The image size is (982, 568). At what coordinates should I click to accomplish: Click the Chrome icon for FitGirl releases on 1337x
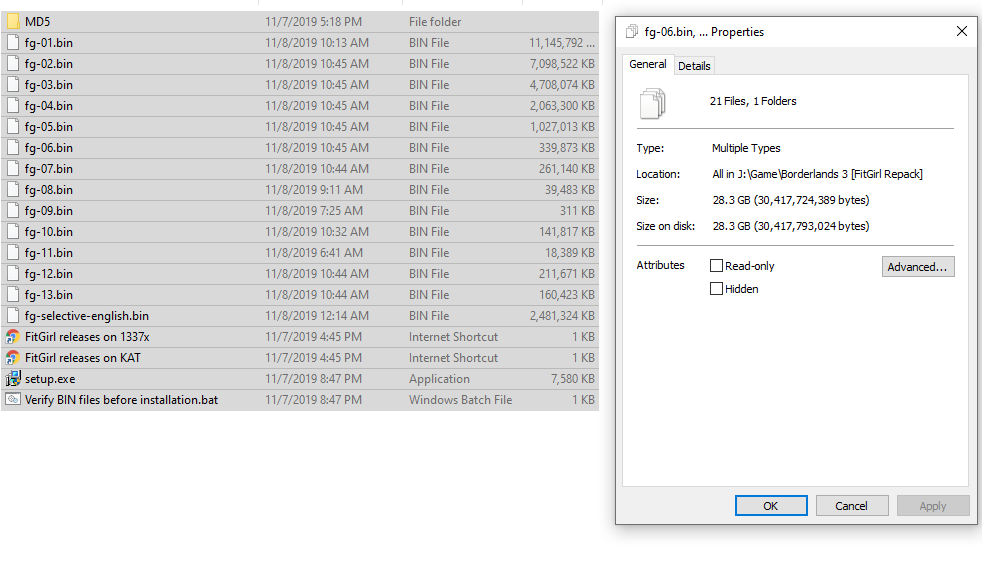click(13, 337)
